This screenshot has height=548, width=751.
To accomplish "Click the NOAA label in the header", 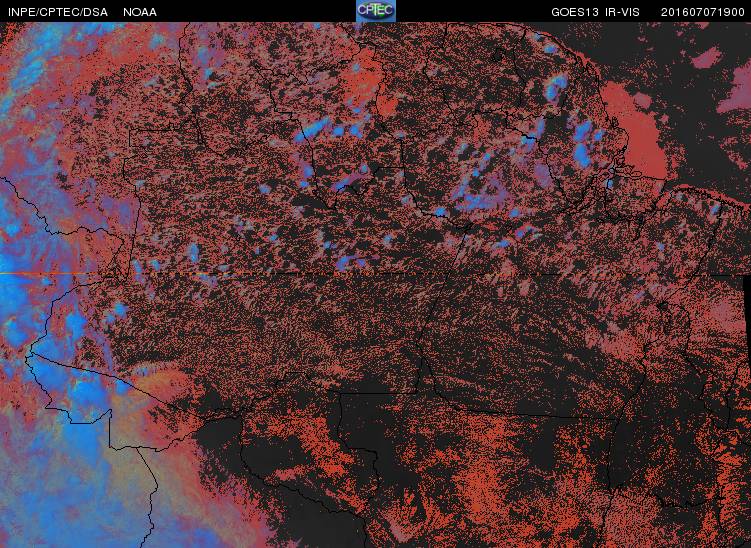I will pyautogui.click(x=140, y=12).
